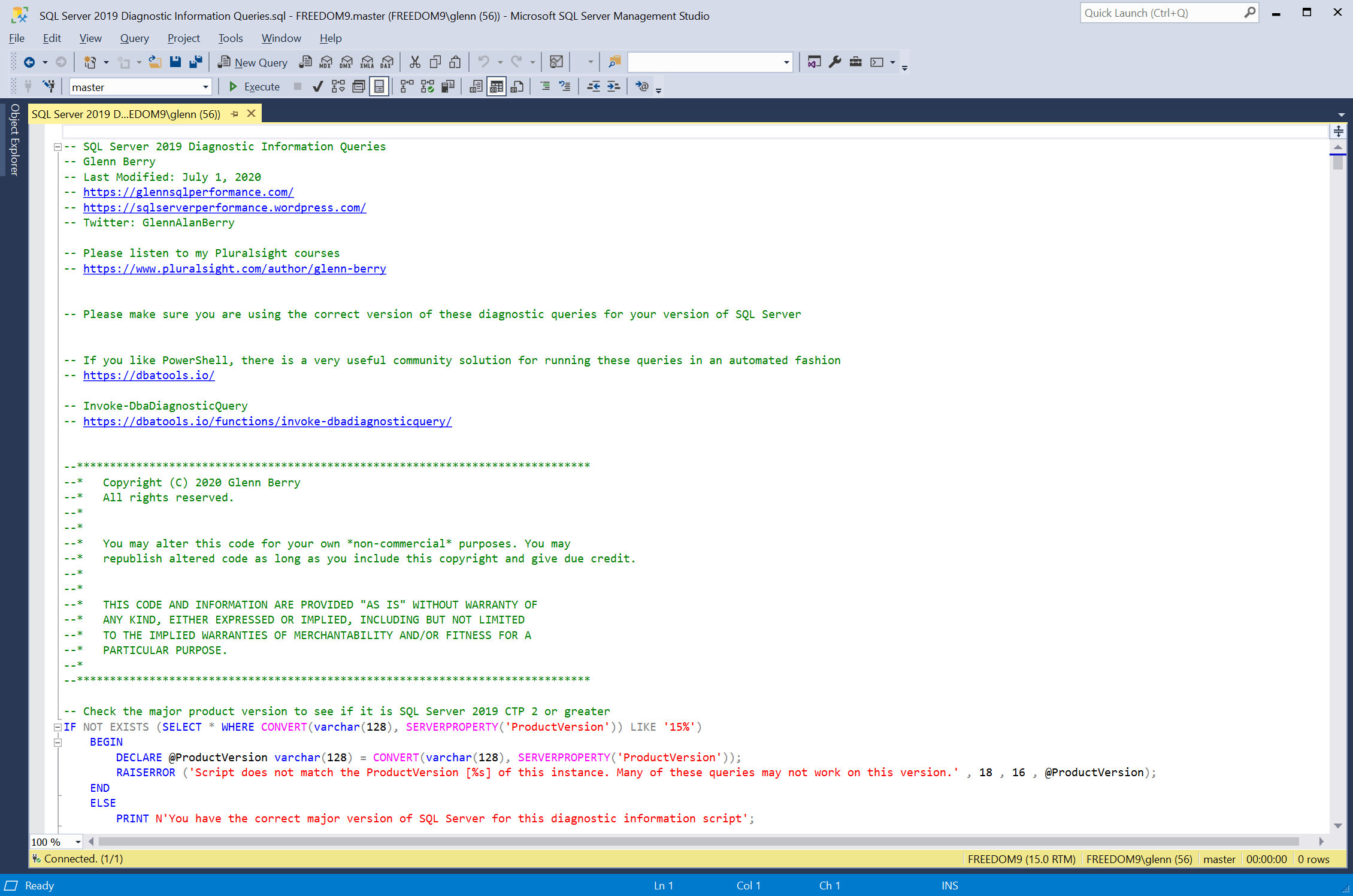
Task: Toggle Results to Grid output mode
Action: pos(496,86)
